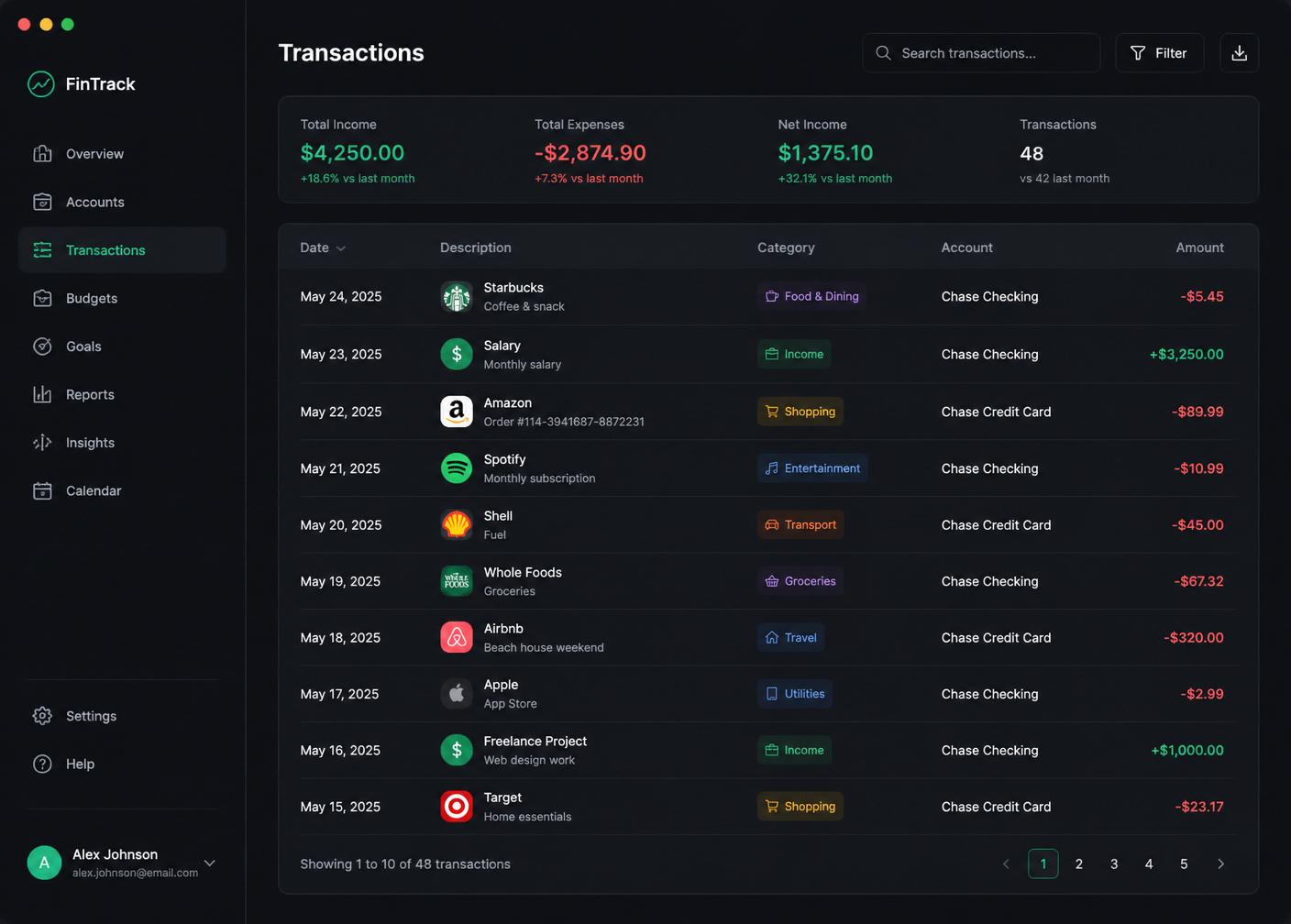Click the Salary dollar sign icon

457,354
